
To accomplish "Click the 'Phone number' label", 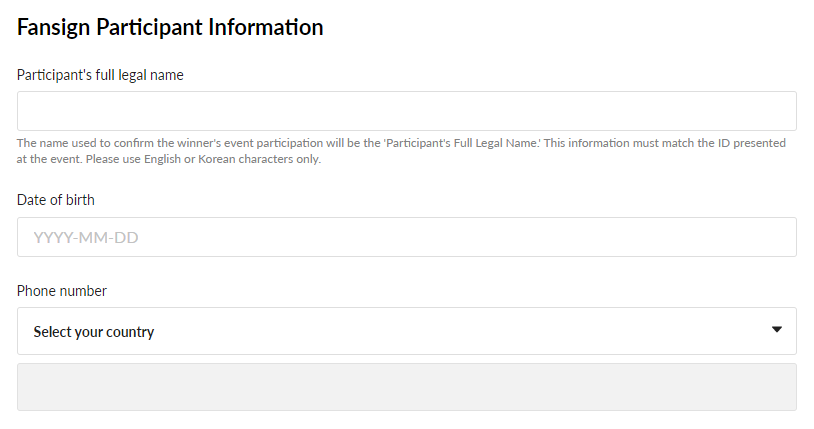I will click(x=62, y=291).
